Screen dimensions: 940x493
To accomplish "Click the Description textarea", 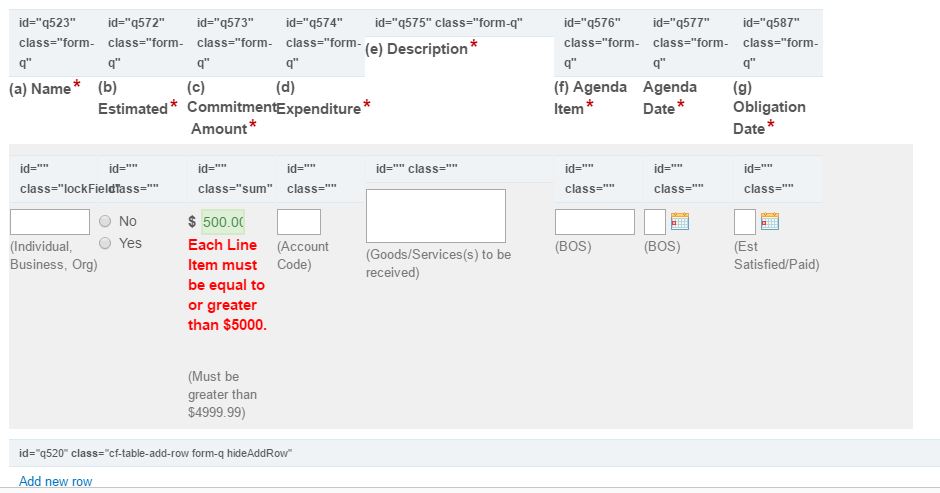I will point(436,216).
